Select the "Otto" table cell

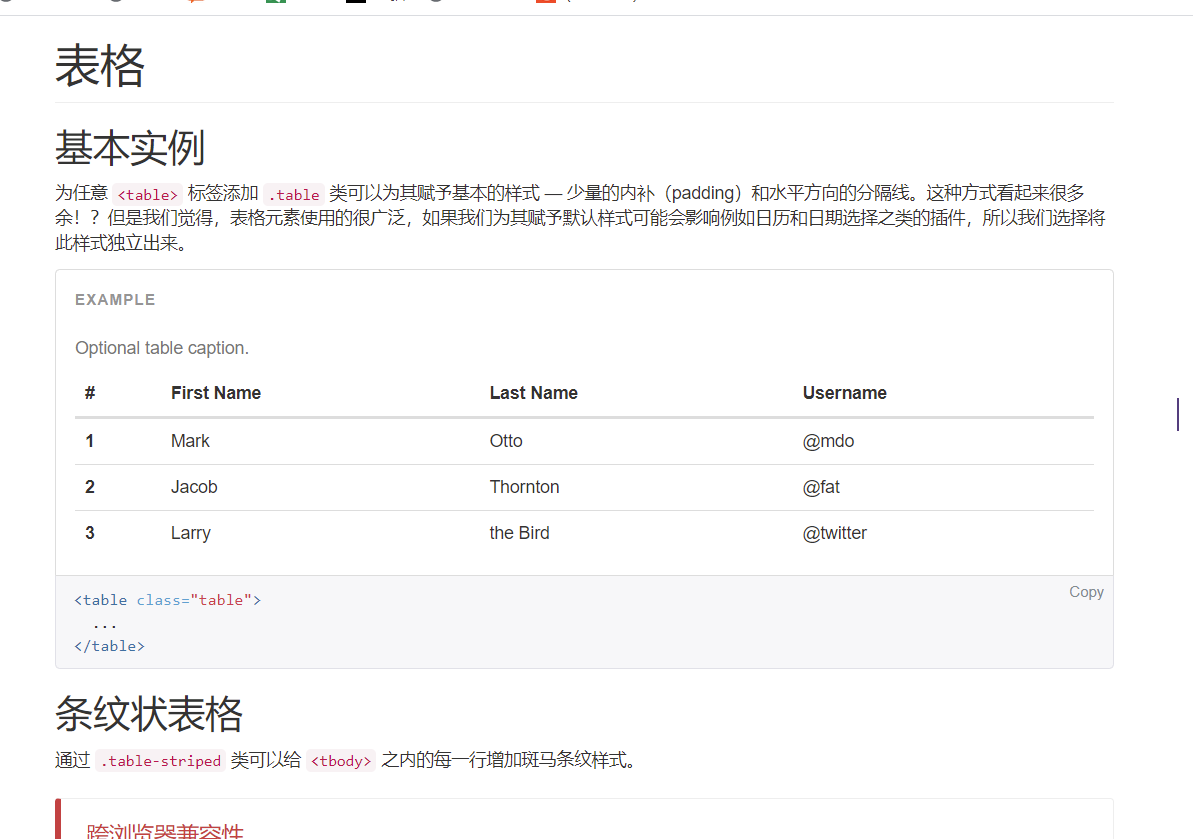pos(506,441)
